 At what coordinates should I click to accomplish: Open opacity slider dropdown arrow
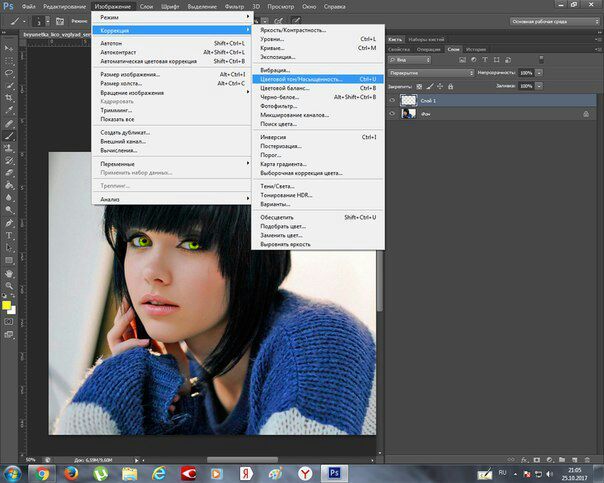tap(539, 73)
